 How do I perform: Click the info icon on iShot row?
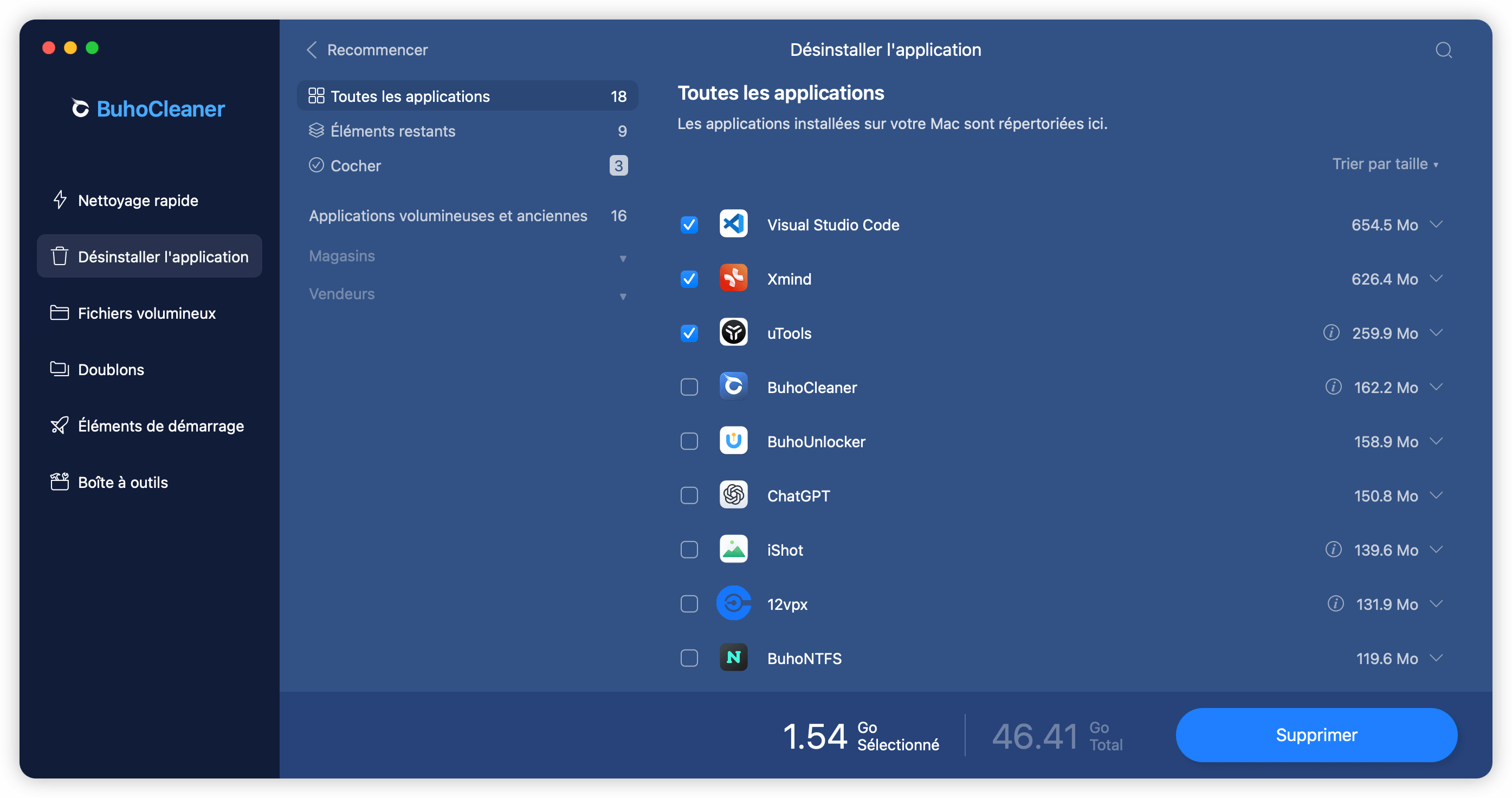click(x=1334, y=550)
